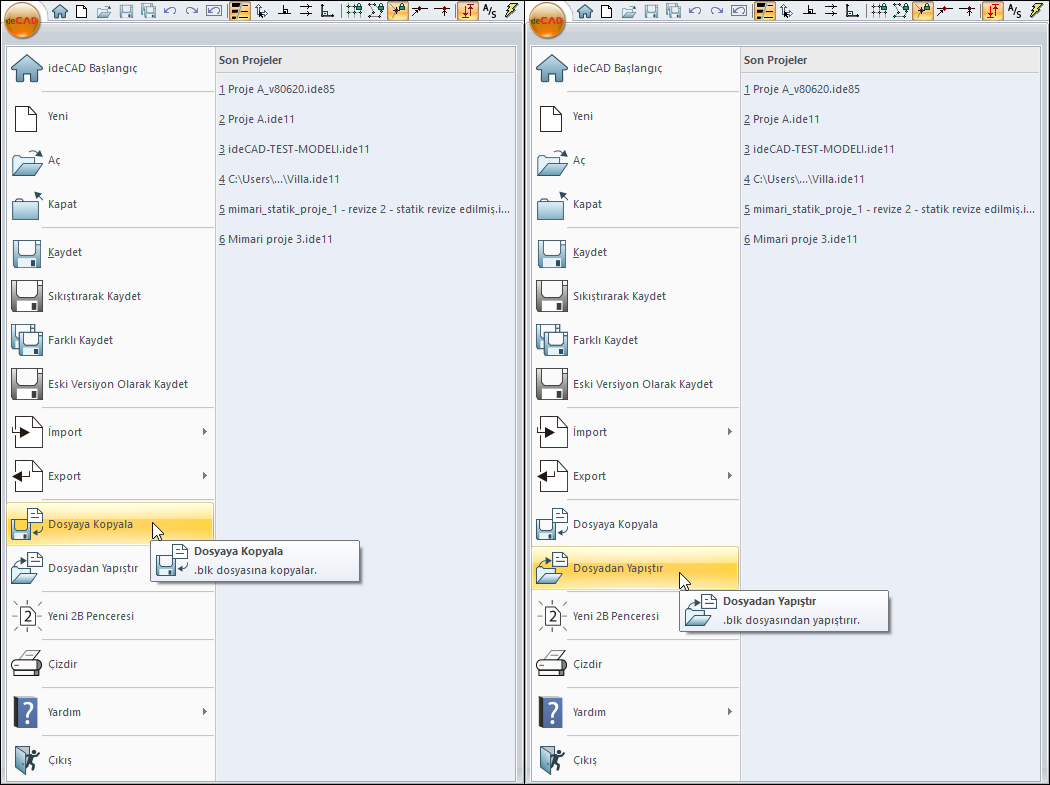
Task: Toggle highlighted properties list button in left toolbar
Action: click(x=239, y=11)
